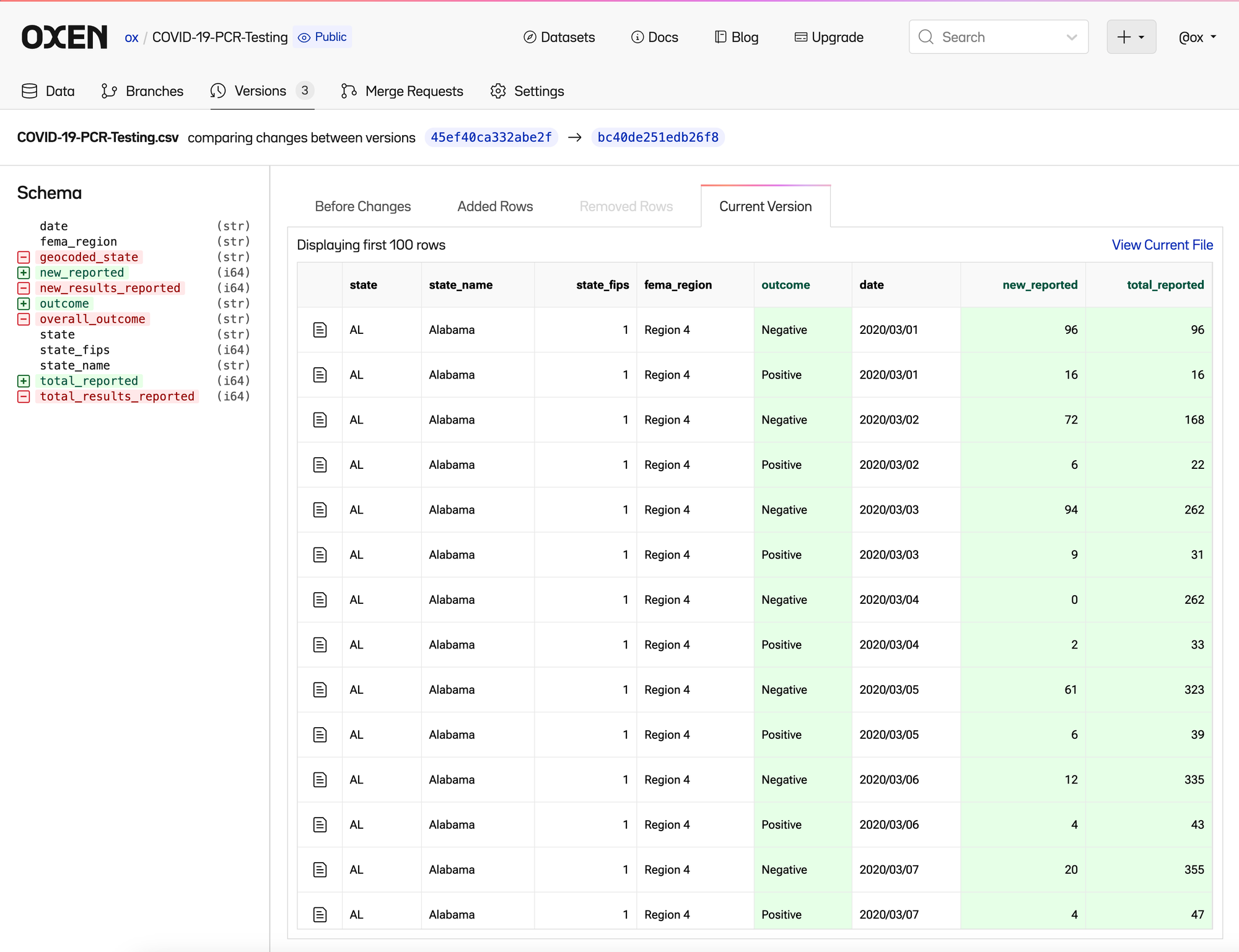
Task: Open the @ox user menu dropdown
Action: click(1197, 37)
